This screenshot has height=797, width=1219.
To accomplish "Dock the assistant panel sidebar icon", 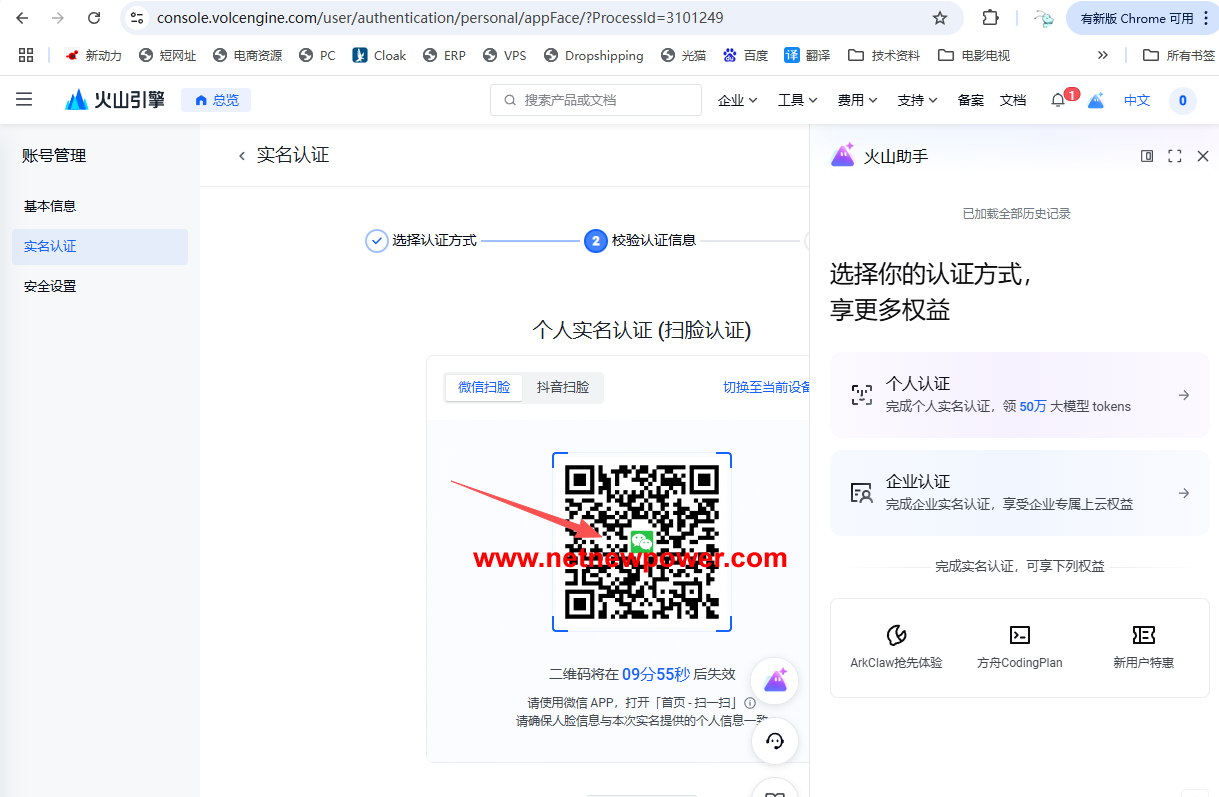I will [1147, 156].
